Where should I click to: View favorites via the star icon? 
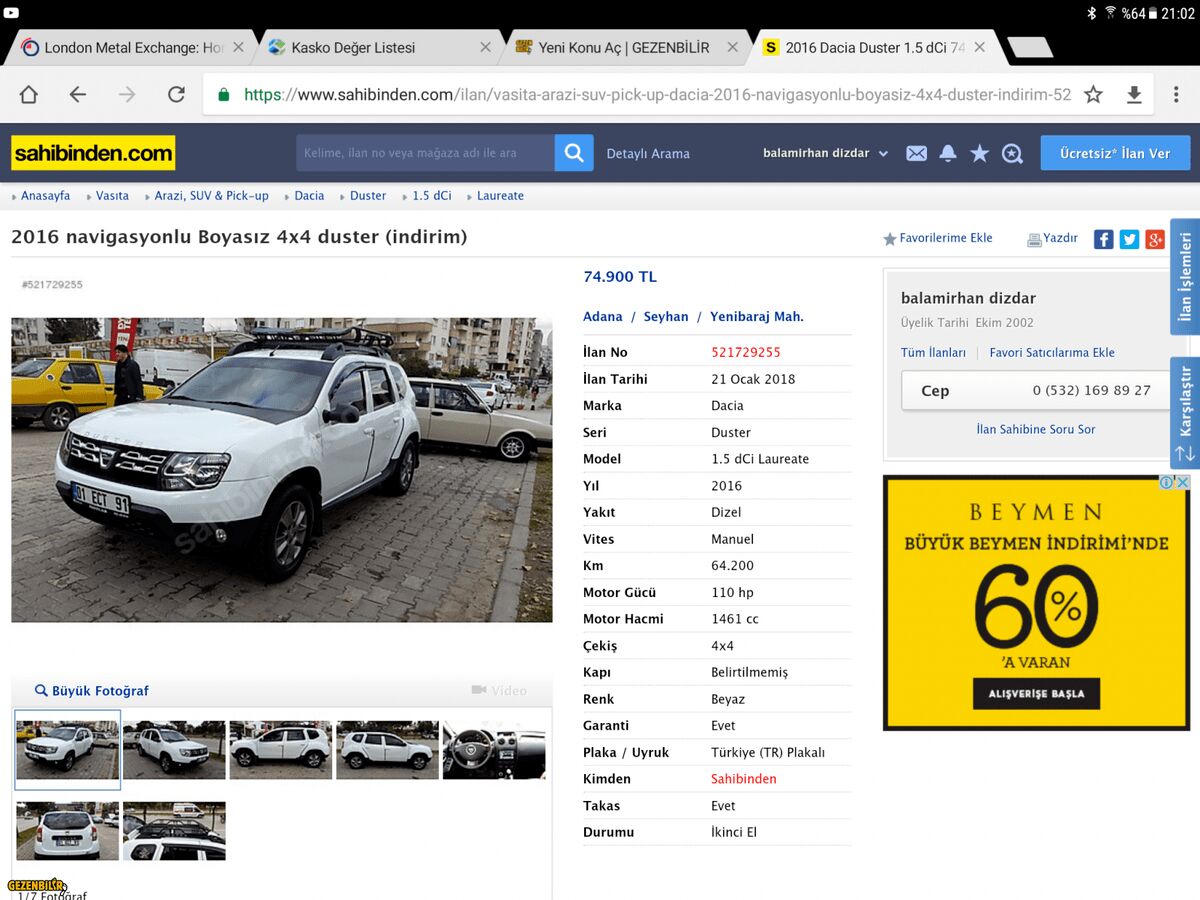979,153
